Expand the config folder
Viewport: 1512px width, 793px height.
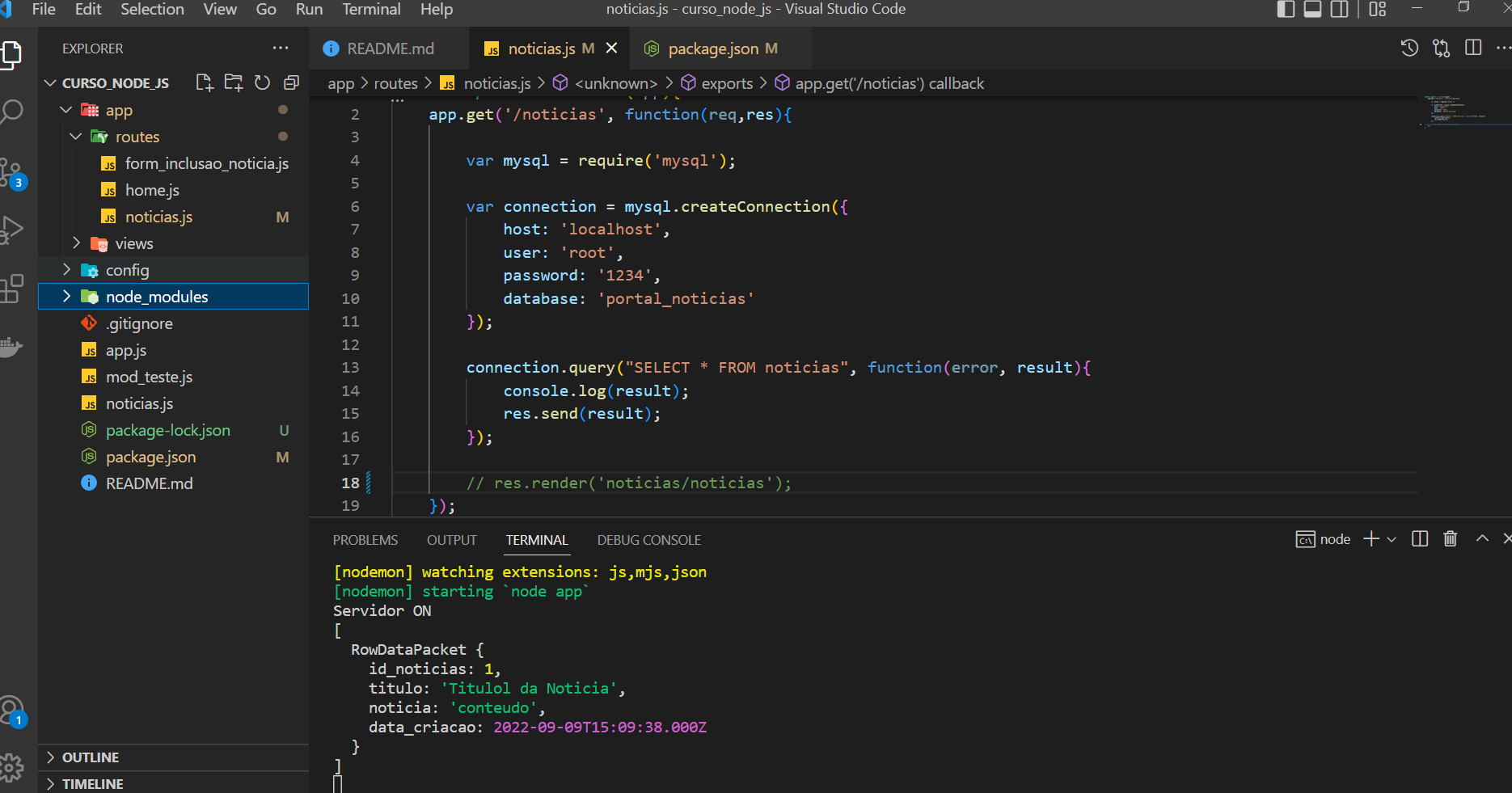pyautogui.click(x=173, y=270)
